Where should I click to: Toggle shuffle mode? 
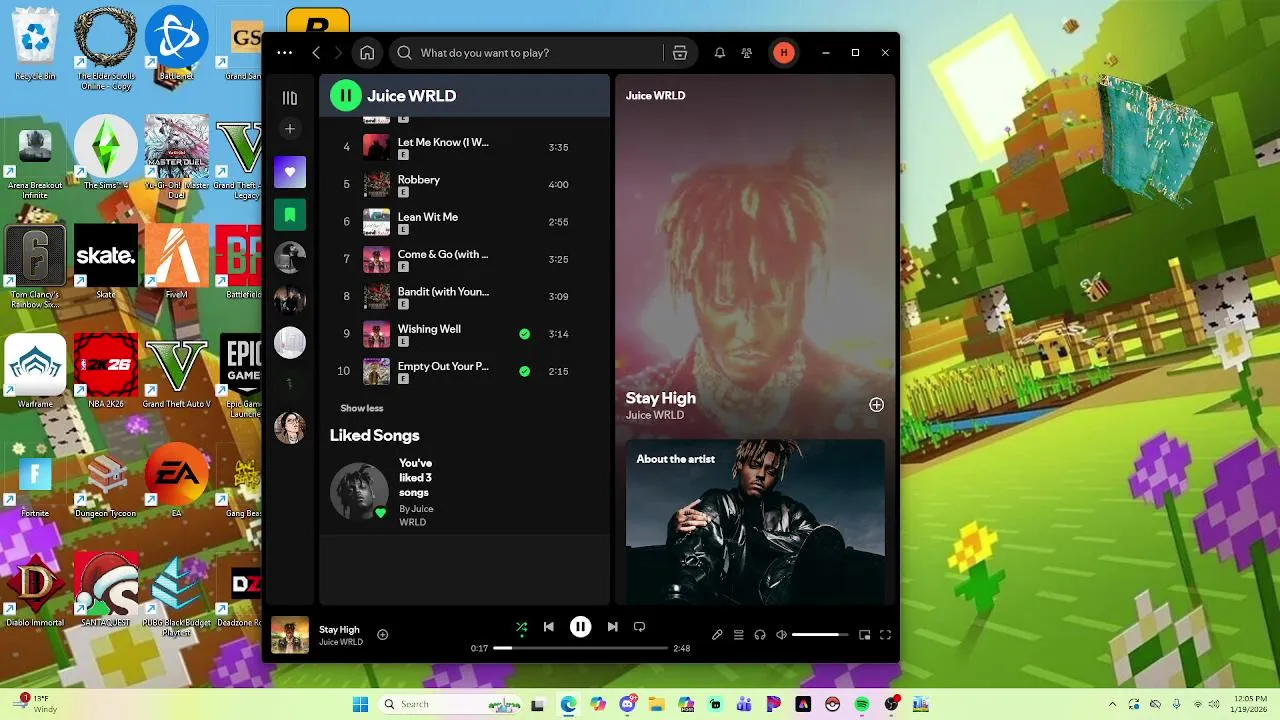click(x=521, y=627)
